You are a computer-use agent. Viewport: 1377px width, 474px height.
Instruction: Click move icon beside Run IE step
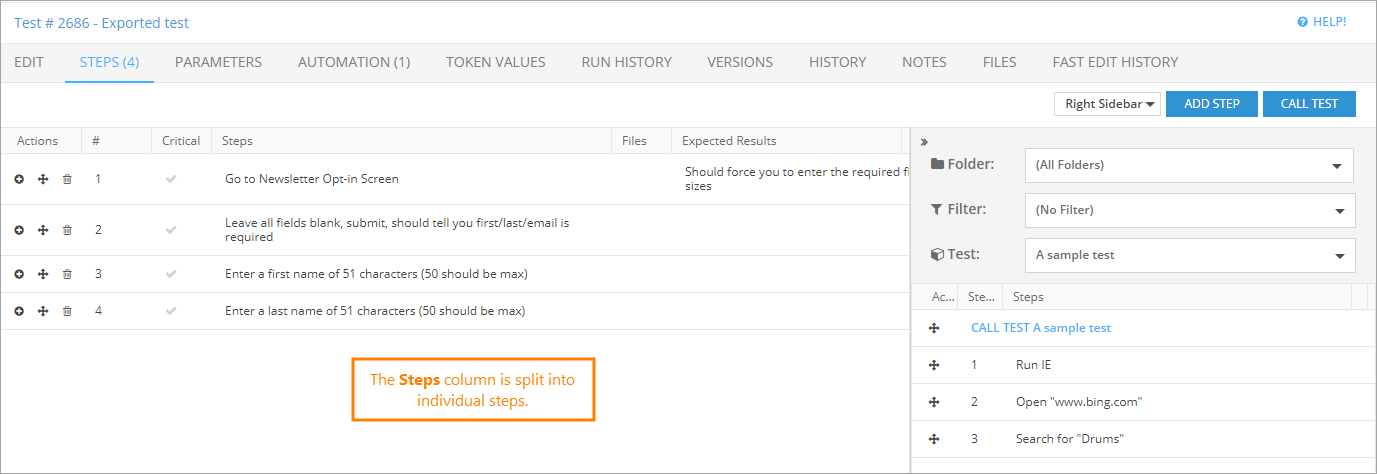tap(934, 365)
